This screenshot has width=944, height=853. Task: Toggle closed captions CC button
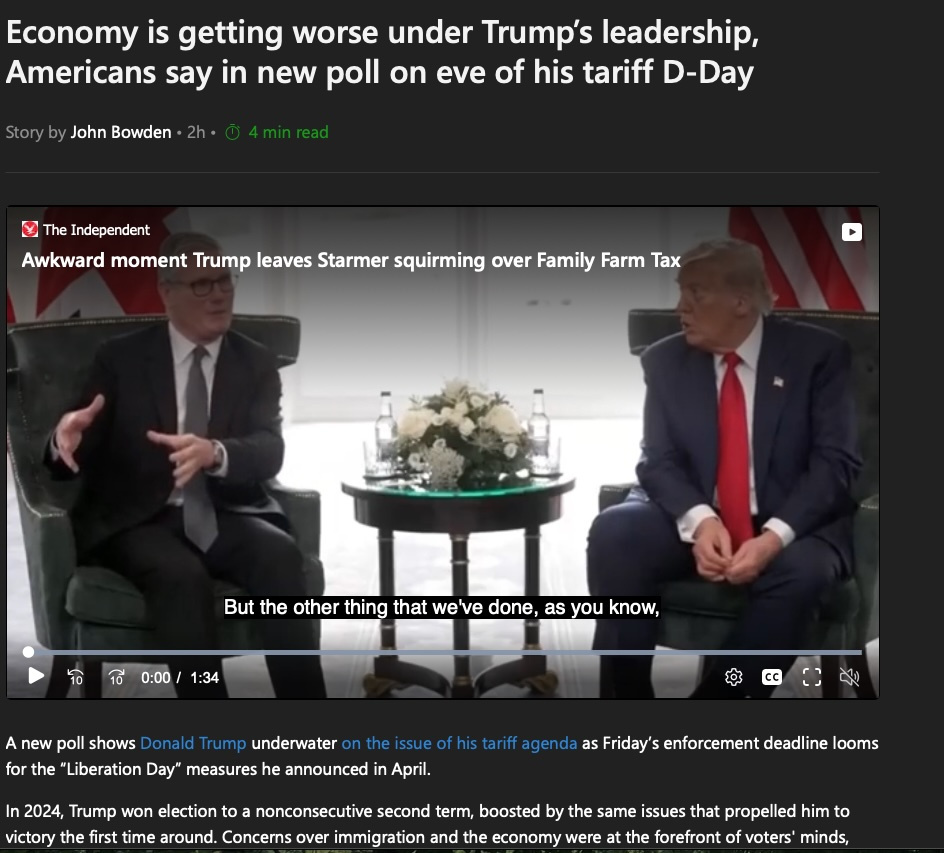[x=772, y=677]
